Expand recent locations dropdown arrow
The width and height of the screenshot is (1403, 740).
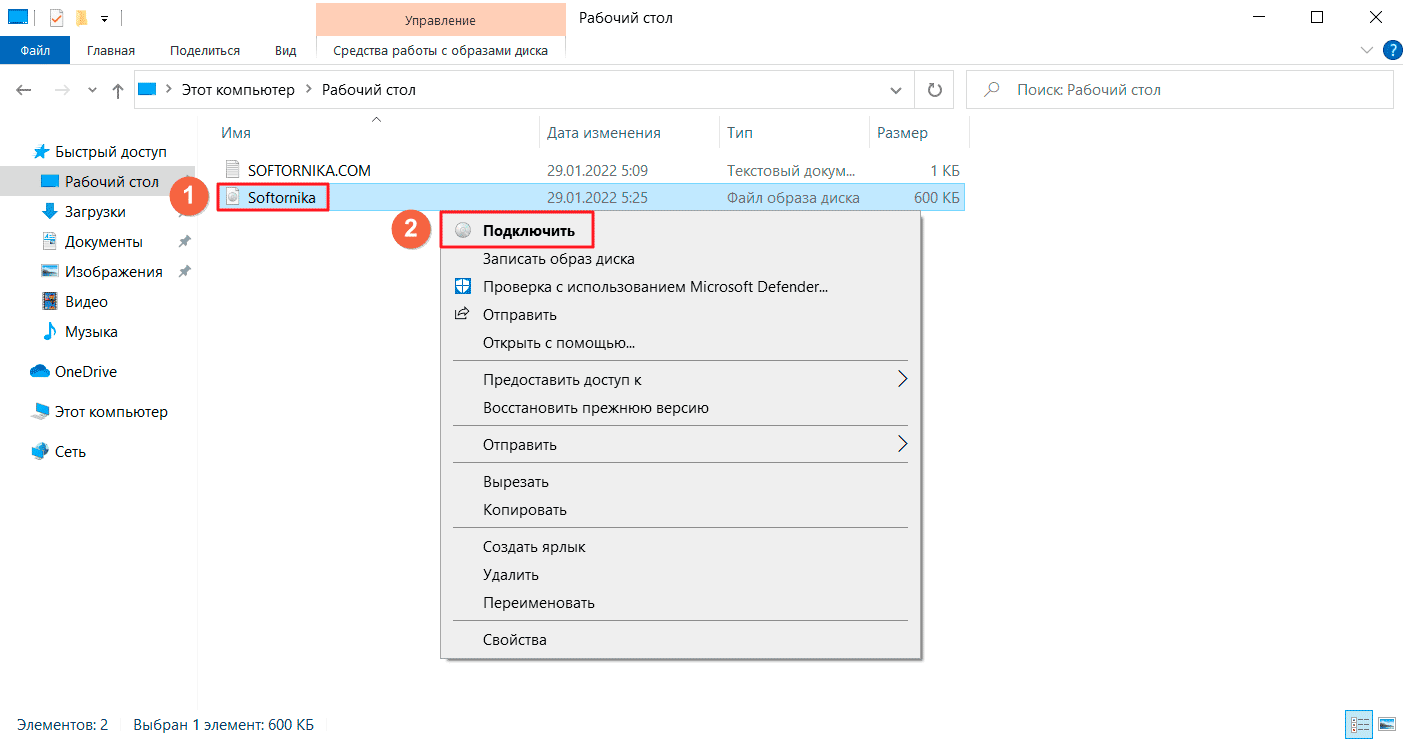pyautogui.click(x=92, y=90)
